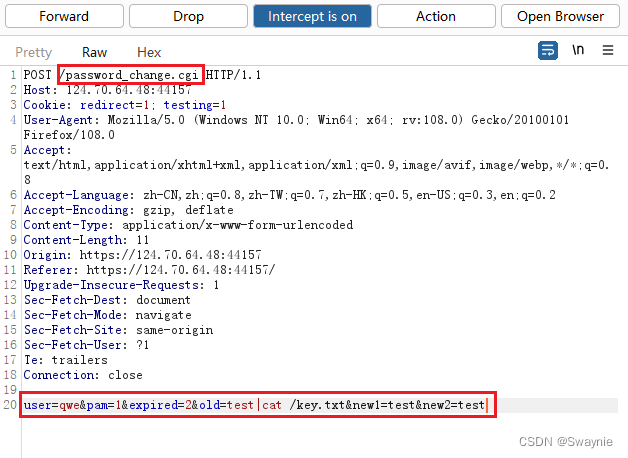The image size is (628, 458).
Task: Click the Connection: close line
Action: (x=83, y=375)
